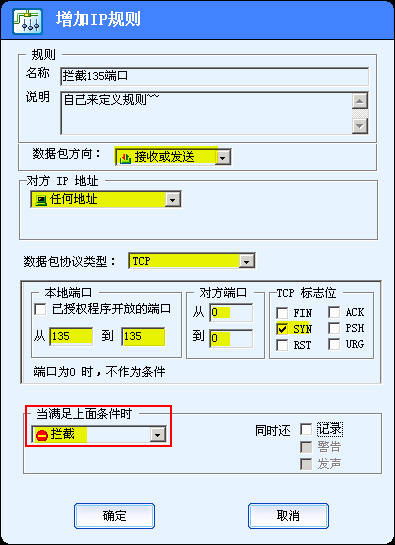The image size is (395, 545).
Task: Enable the FIN flag checkbox
Action: click(282, 313)
